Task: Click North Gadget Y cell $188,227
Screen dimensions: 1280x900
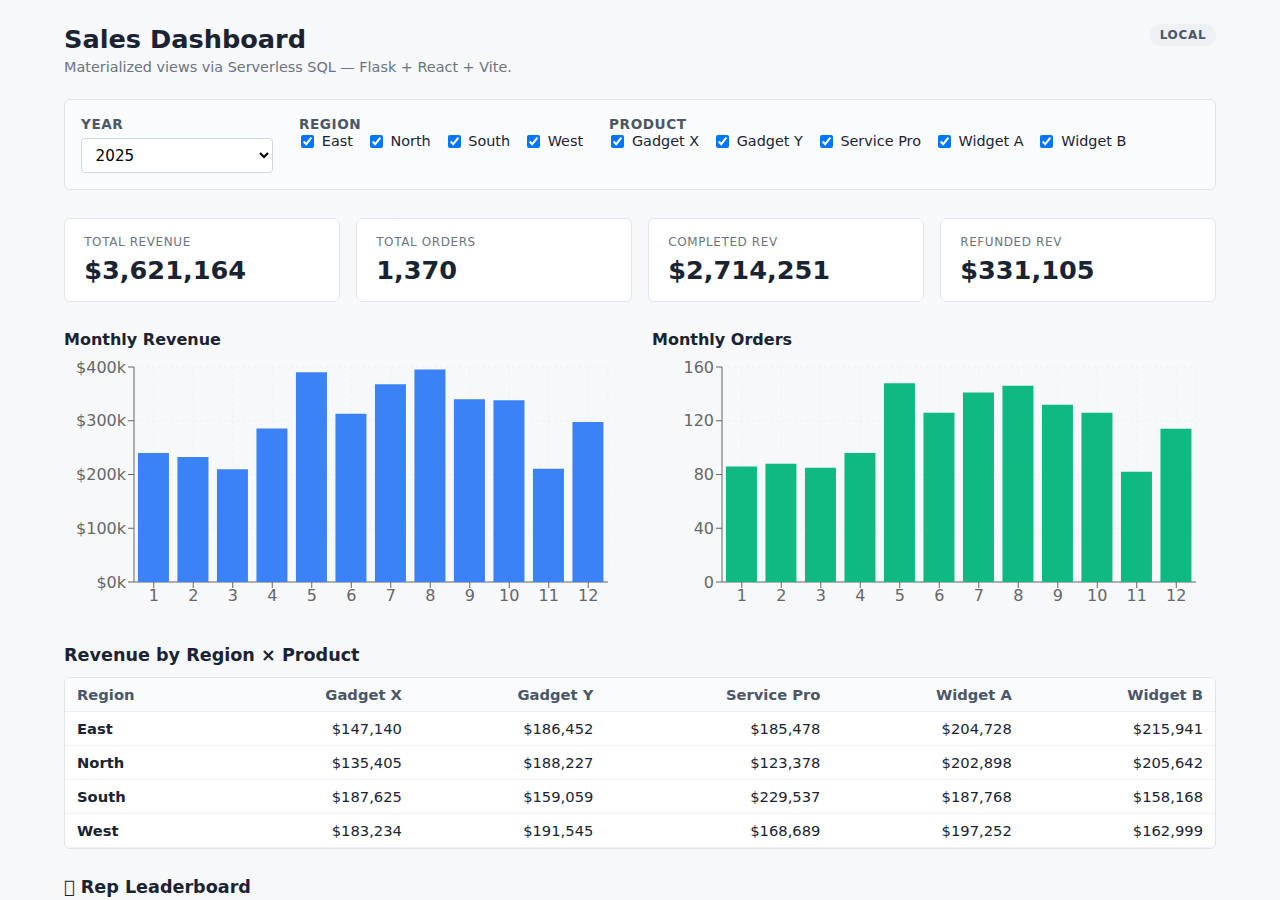Action: point(558,763)
